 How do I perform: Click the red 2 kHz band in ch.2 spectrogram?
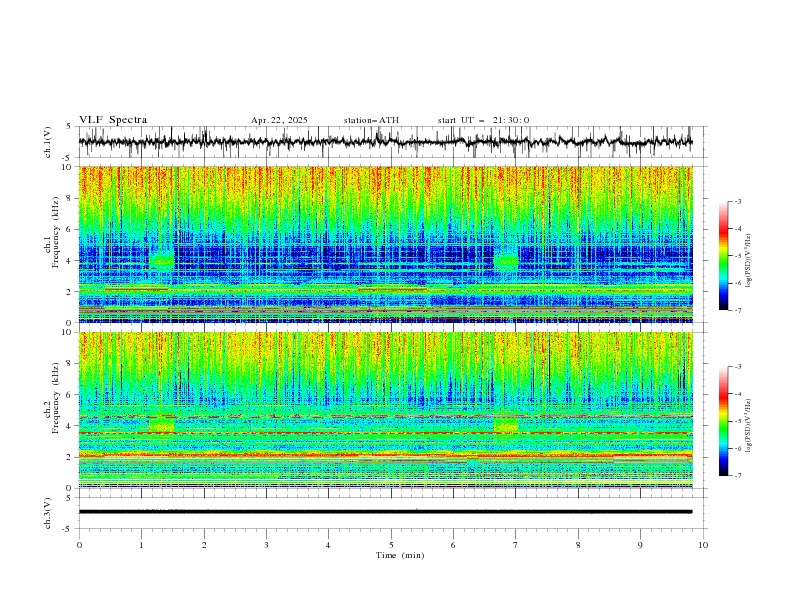385,455
